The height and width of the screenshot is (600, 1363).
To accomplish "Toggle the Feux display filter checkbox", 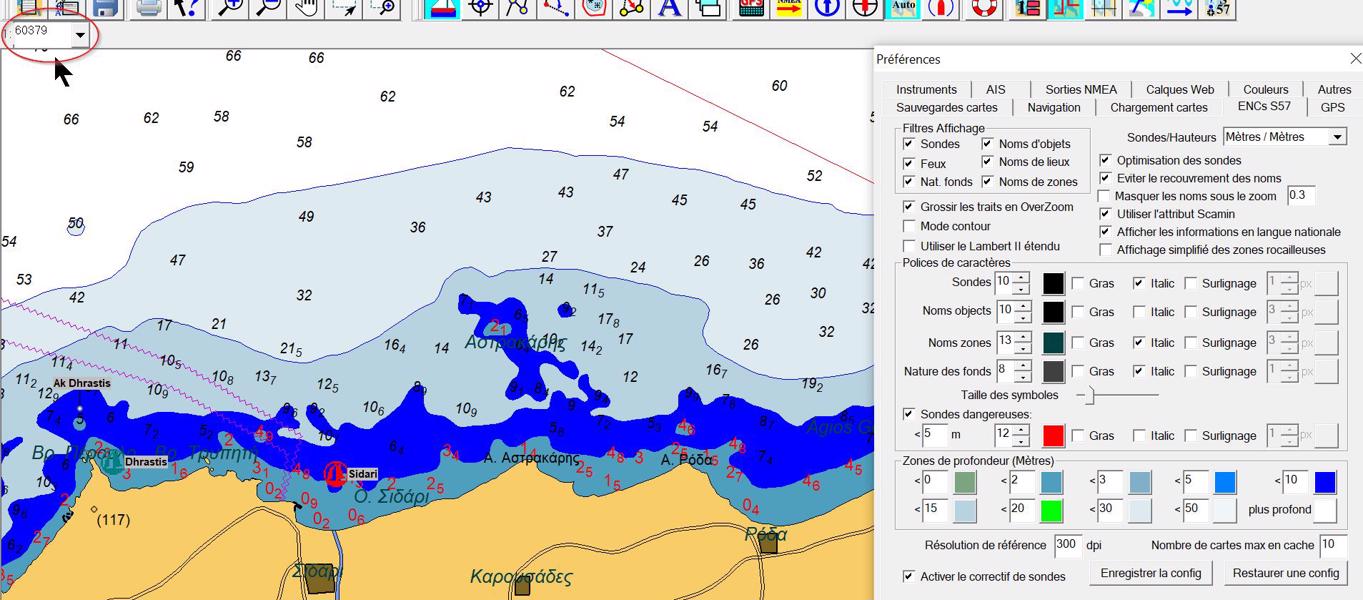I will [909, 163].
